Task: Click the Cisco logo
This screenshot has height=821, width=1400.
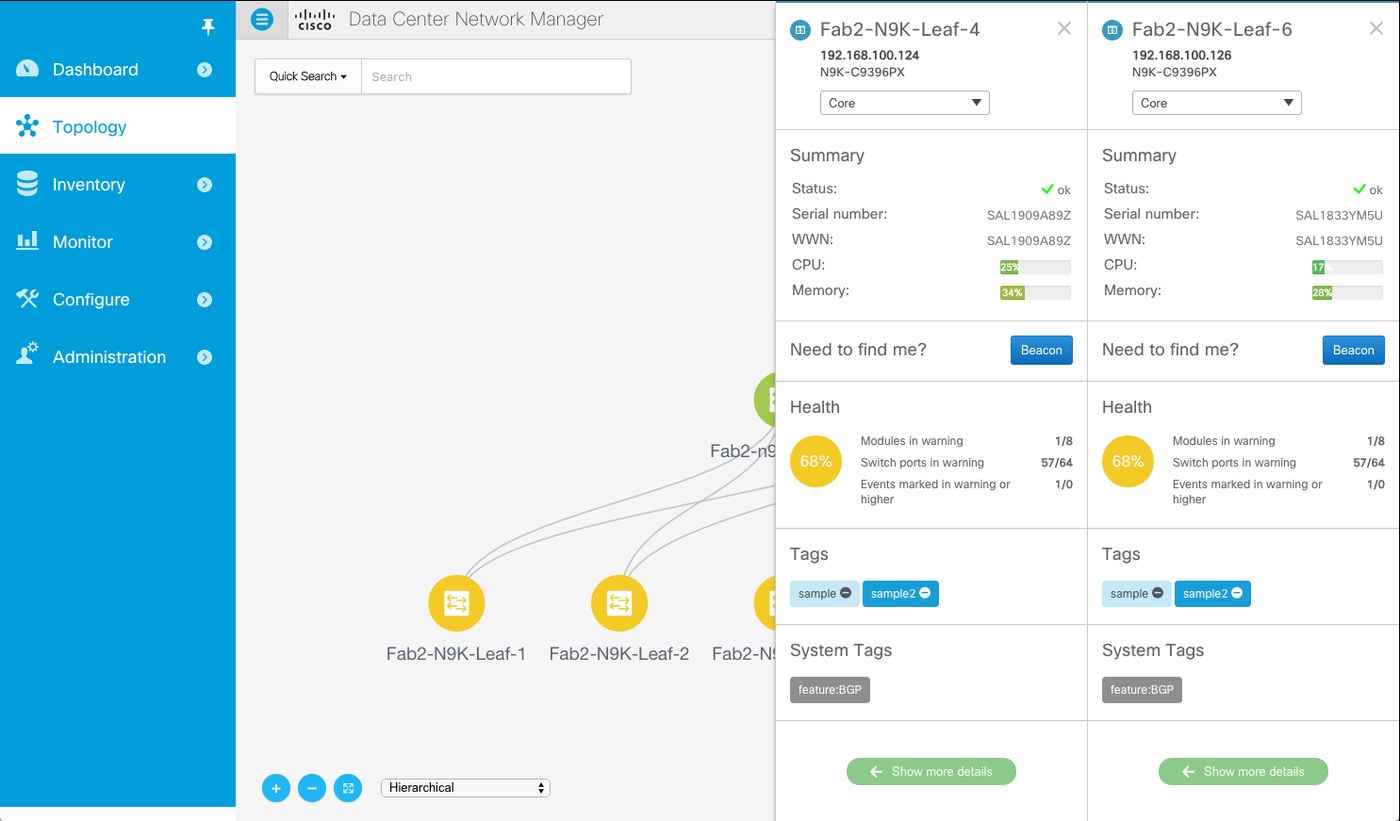Action: (314, 19)
